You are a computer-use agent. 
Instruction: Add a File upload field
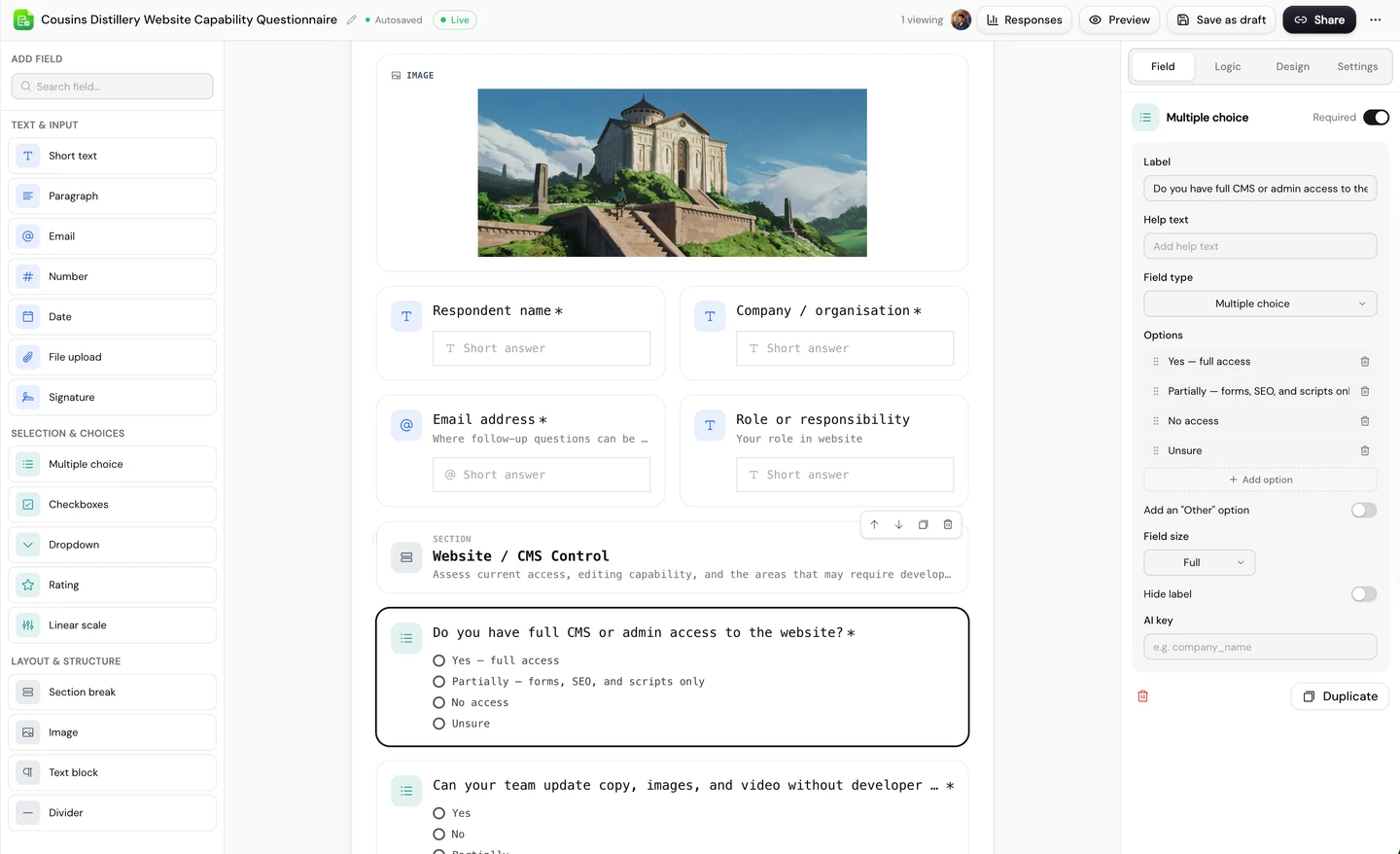[x=113, y=357]
